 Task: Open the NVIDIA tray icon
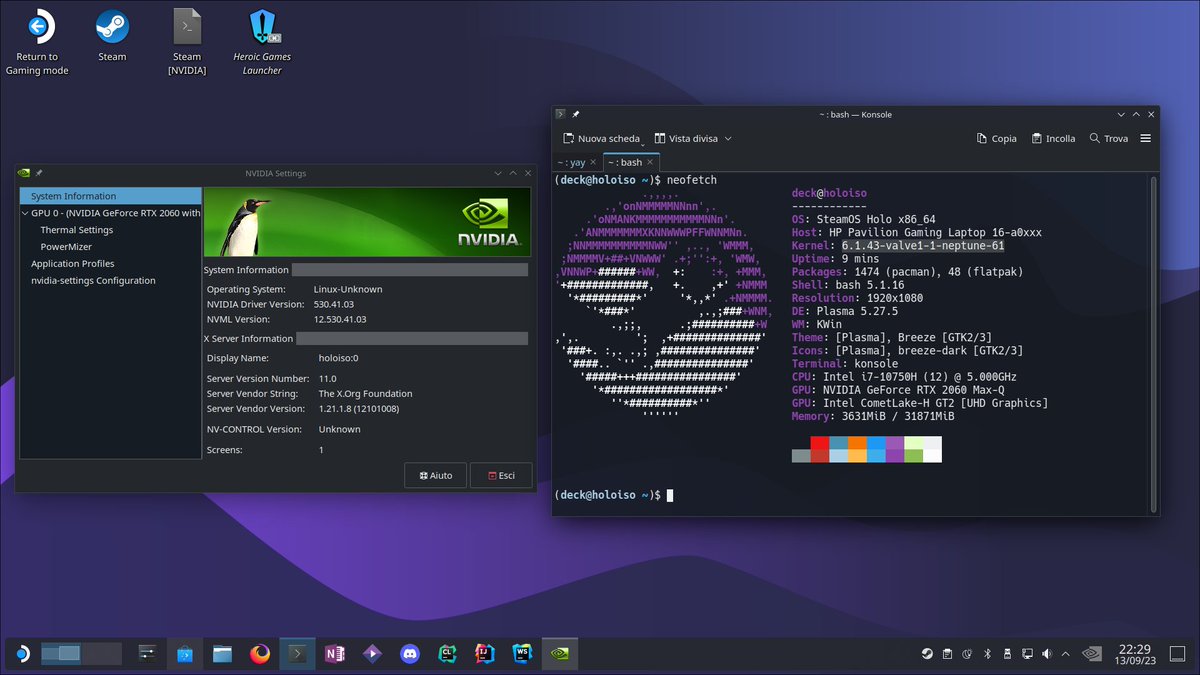point(1094,654)
